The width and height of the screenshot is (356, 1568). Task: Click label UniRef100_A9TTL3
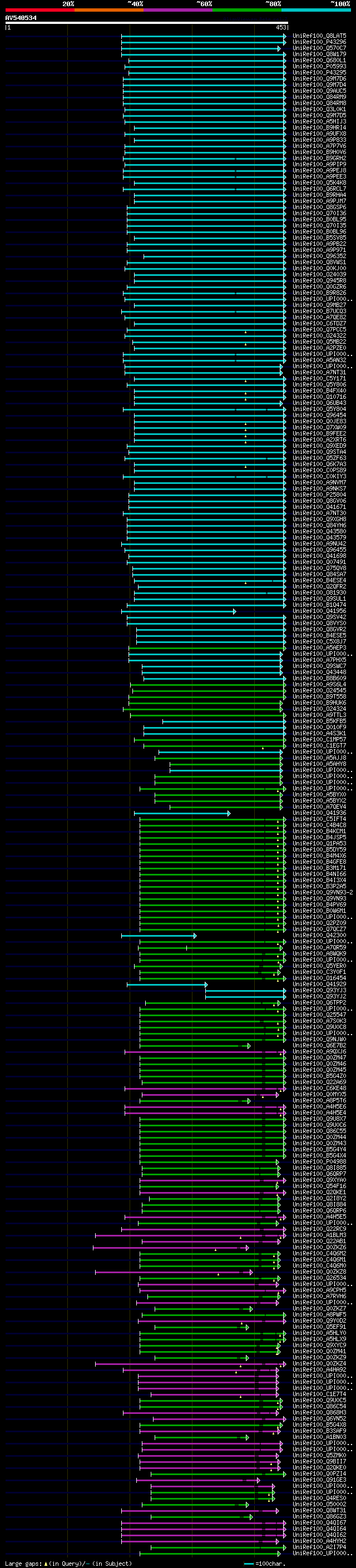[x=319, y=715]
